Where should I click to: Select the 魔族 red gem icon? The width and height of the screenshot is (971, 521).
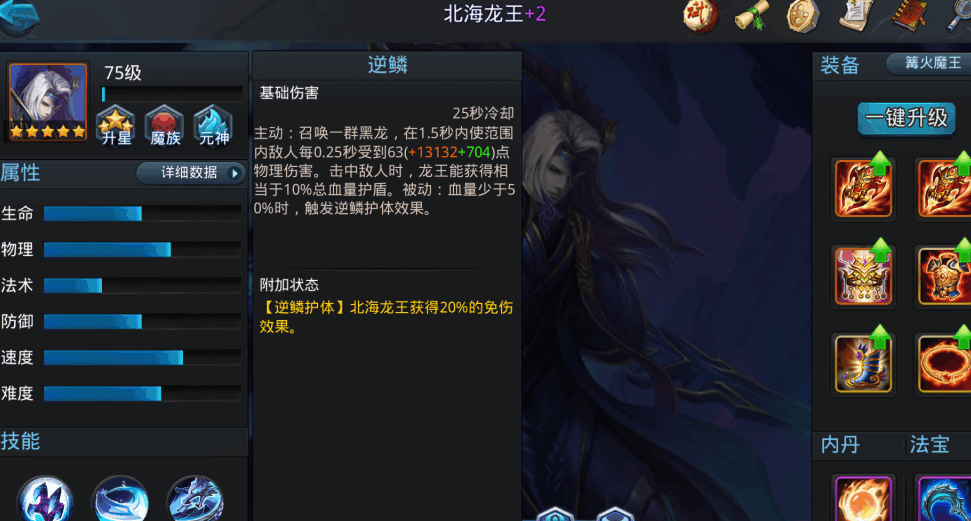click(x=165, y=126)
